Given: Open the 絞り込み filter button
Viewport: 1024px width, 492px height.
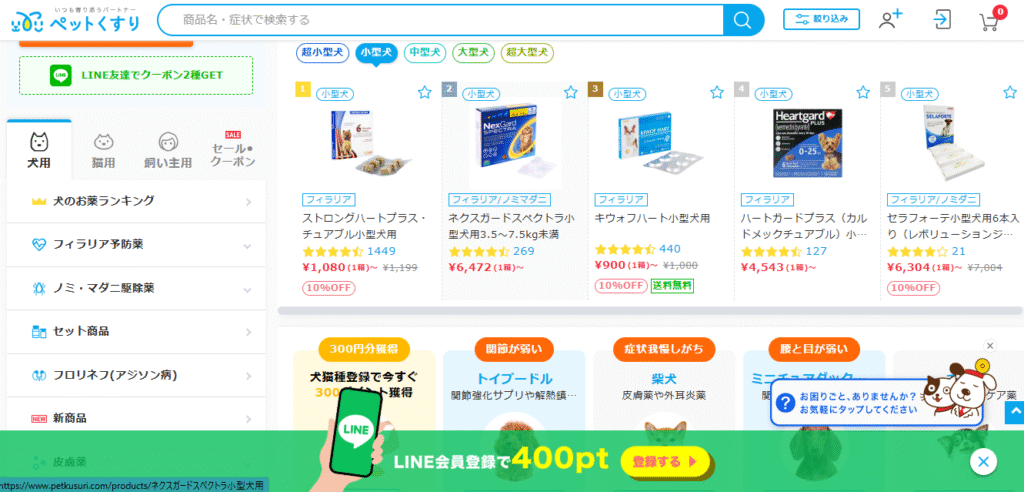Looking at the screenshot, I should coord(822,20).
